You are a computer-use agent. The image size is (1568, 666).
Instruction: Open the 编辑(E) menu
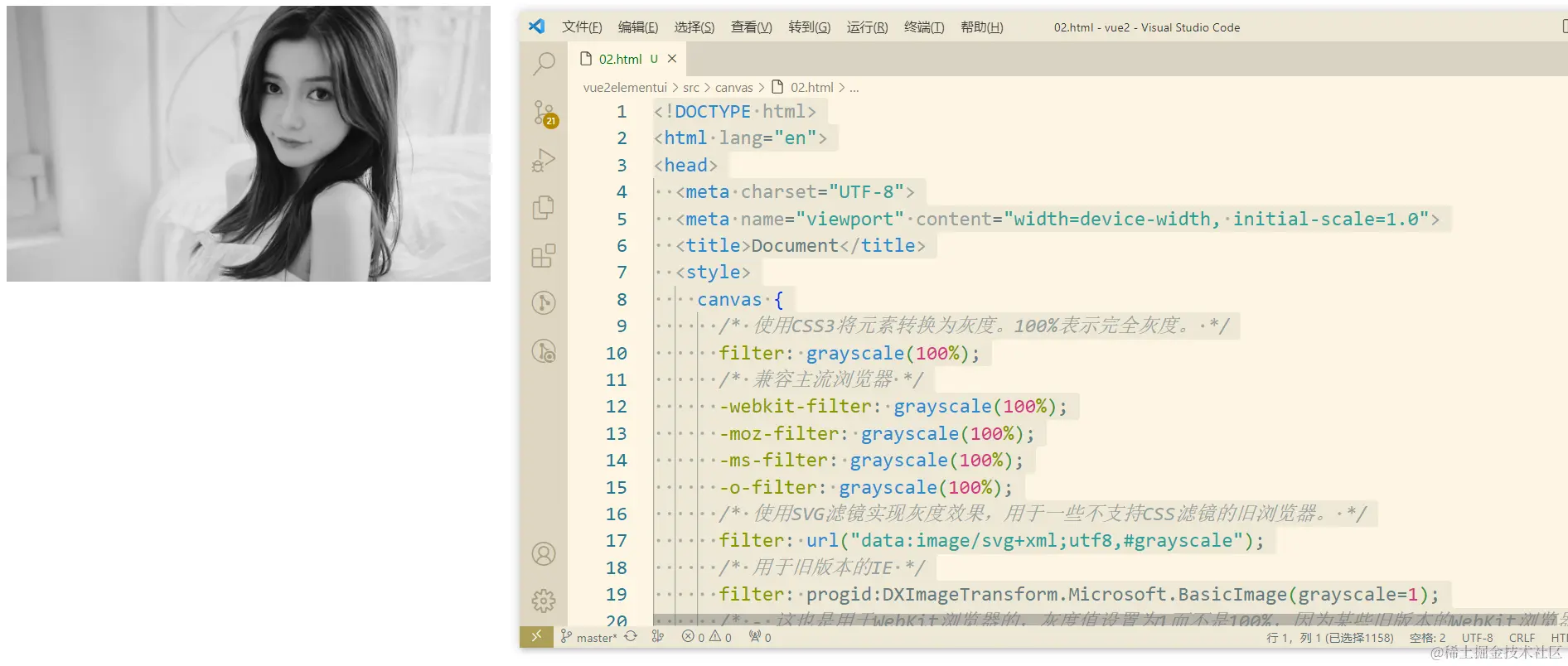pos(638,27)
